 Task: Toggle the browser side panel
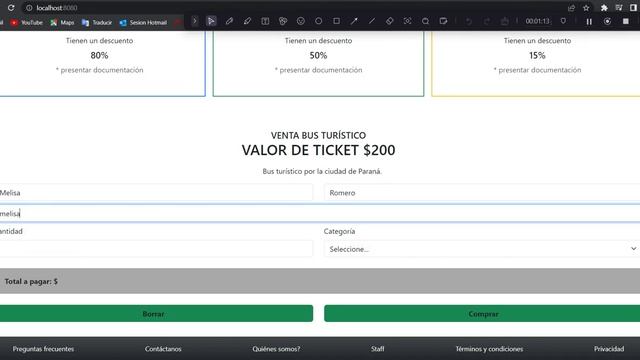[x=633, y=8]
